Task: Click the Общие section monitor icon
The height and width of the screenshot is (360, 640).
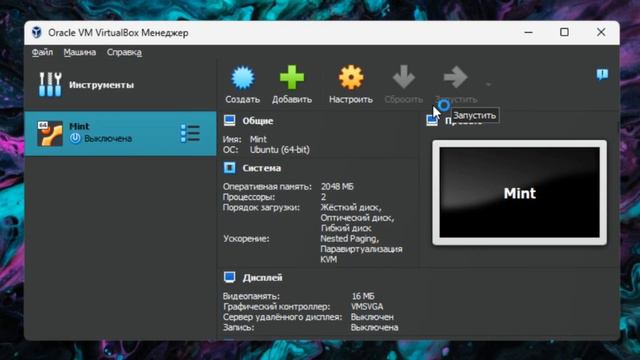Action: click(229, 120)
